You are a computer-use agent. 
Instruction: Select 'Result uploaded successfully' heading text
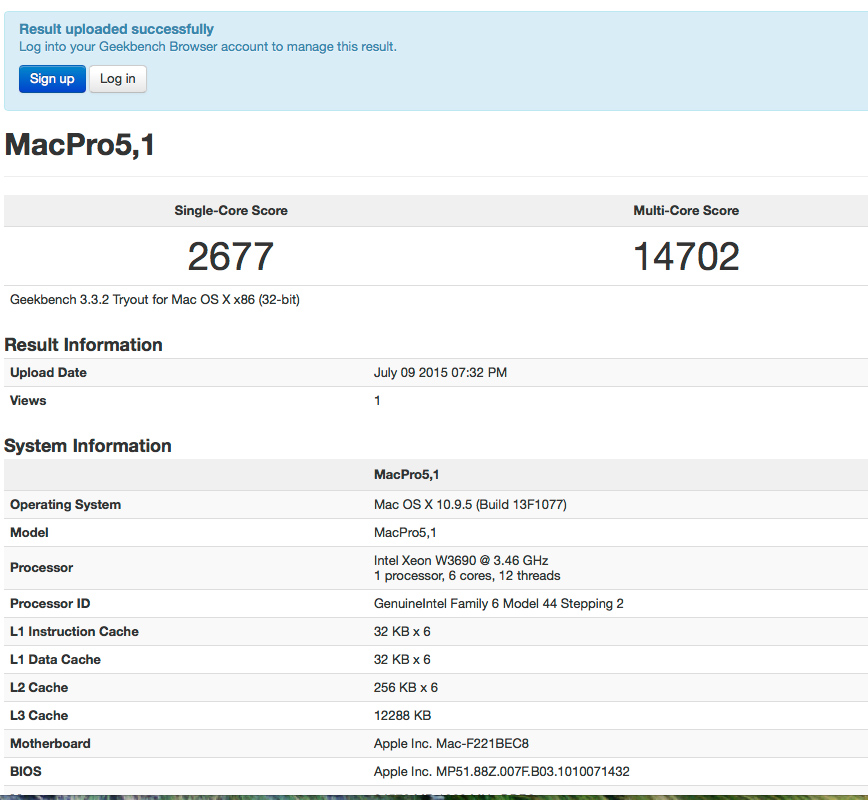pyautogui.click(x=116, y=29)
